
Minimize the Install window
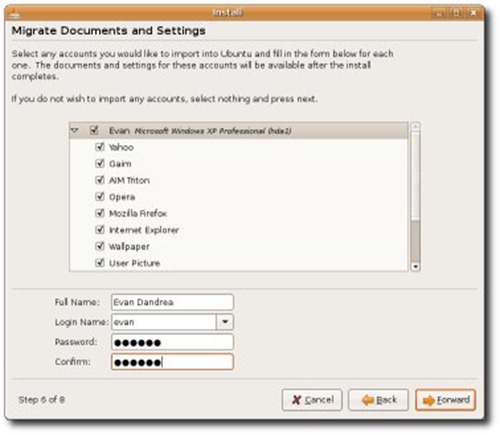[439, 13]
